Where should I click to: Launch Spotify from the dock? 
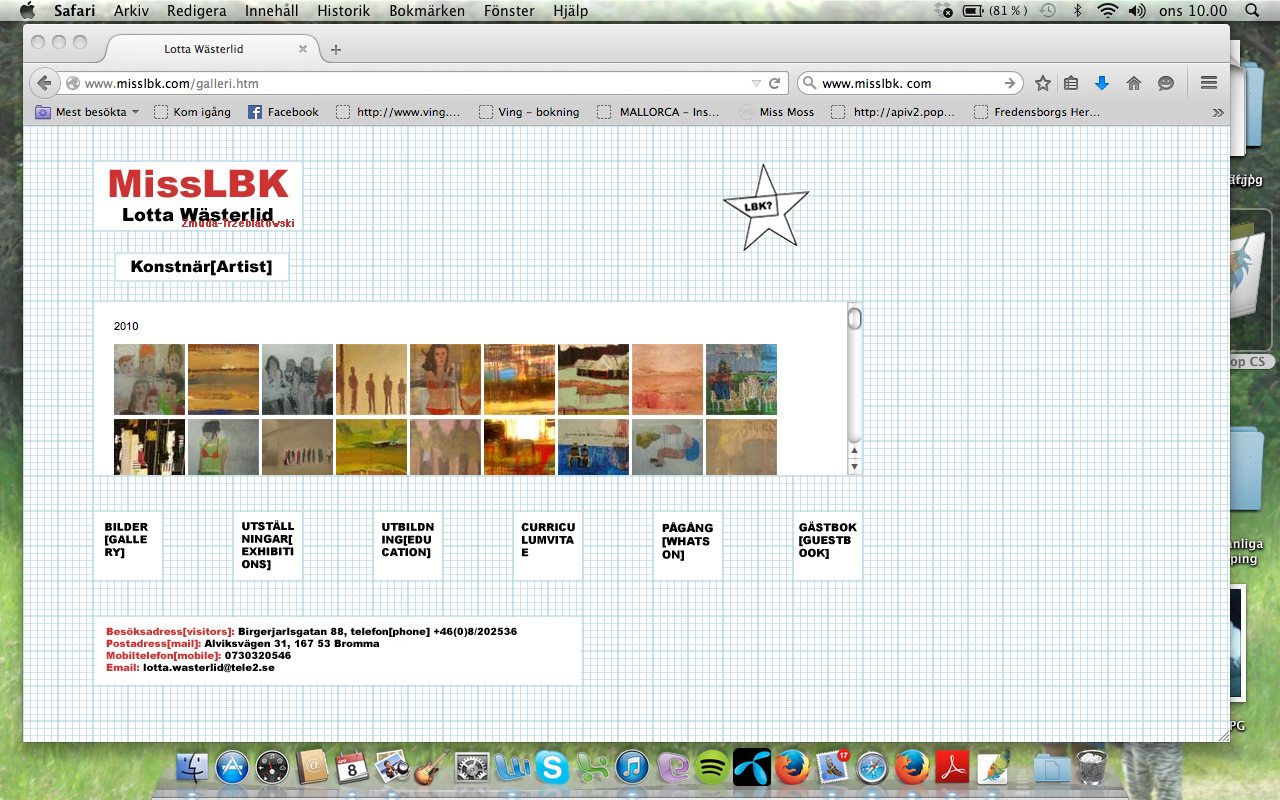(712, 767)
